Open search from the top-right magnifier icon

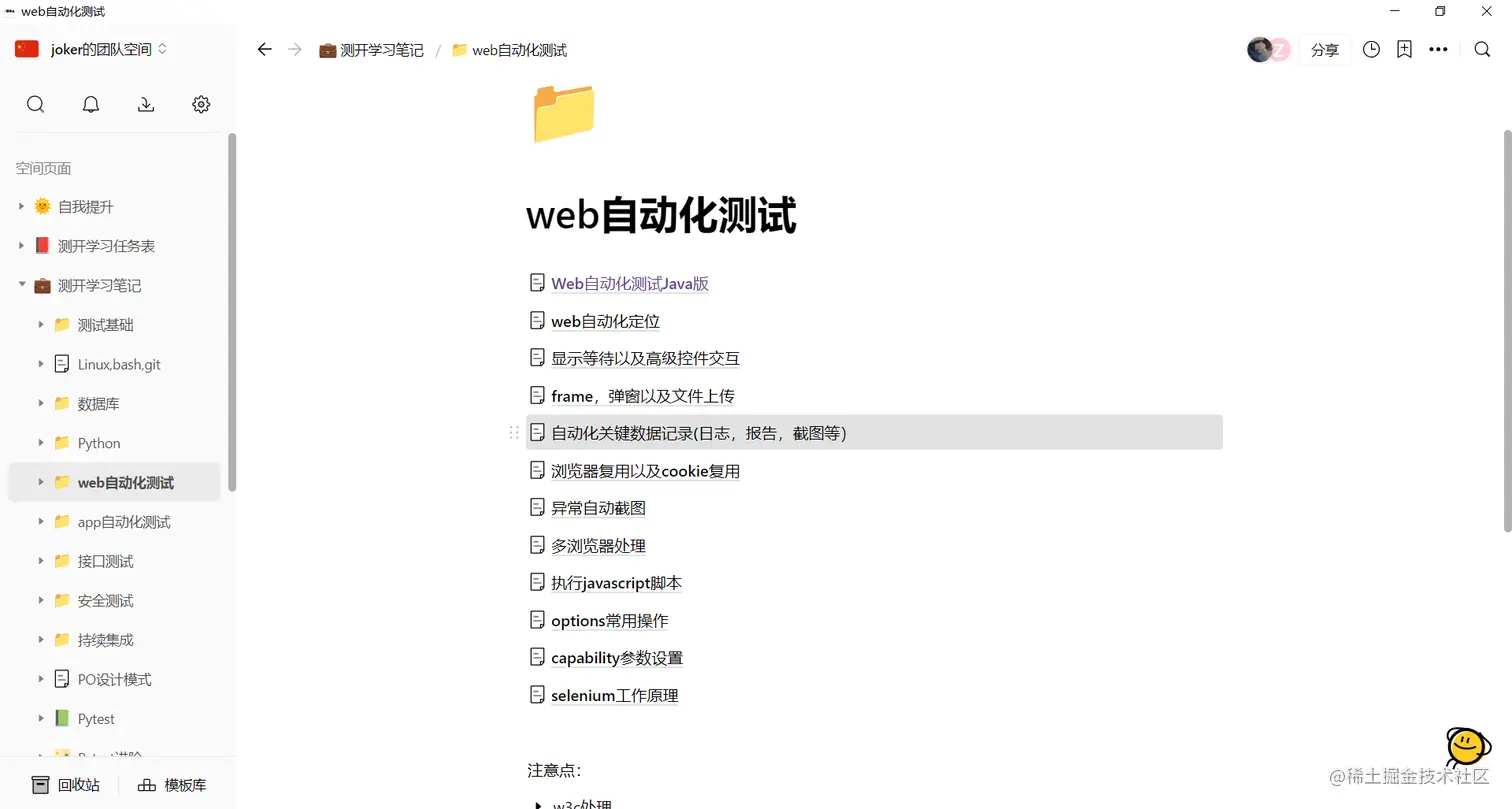click(1482, 49)
